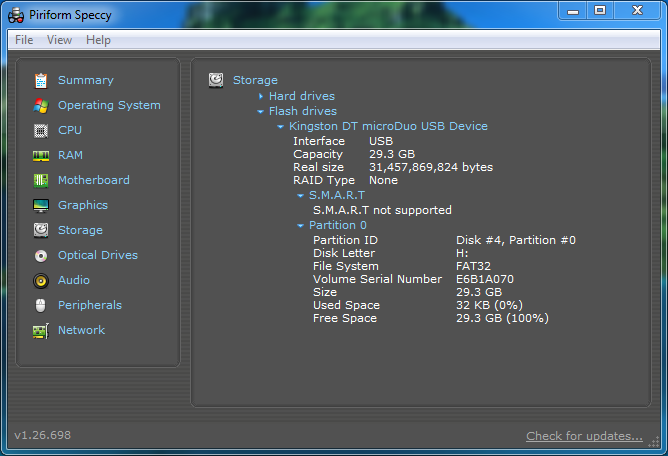Click the Check for updates link
This screenshot has width=668, height=456.
click(x=584, y=436)
